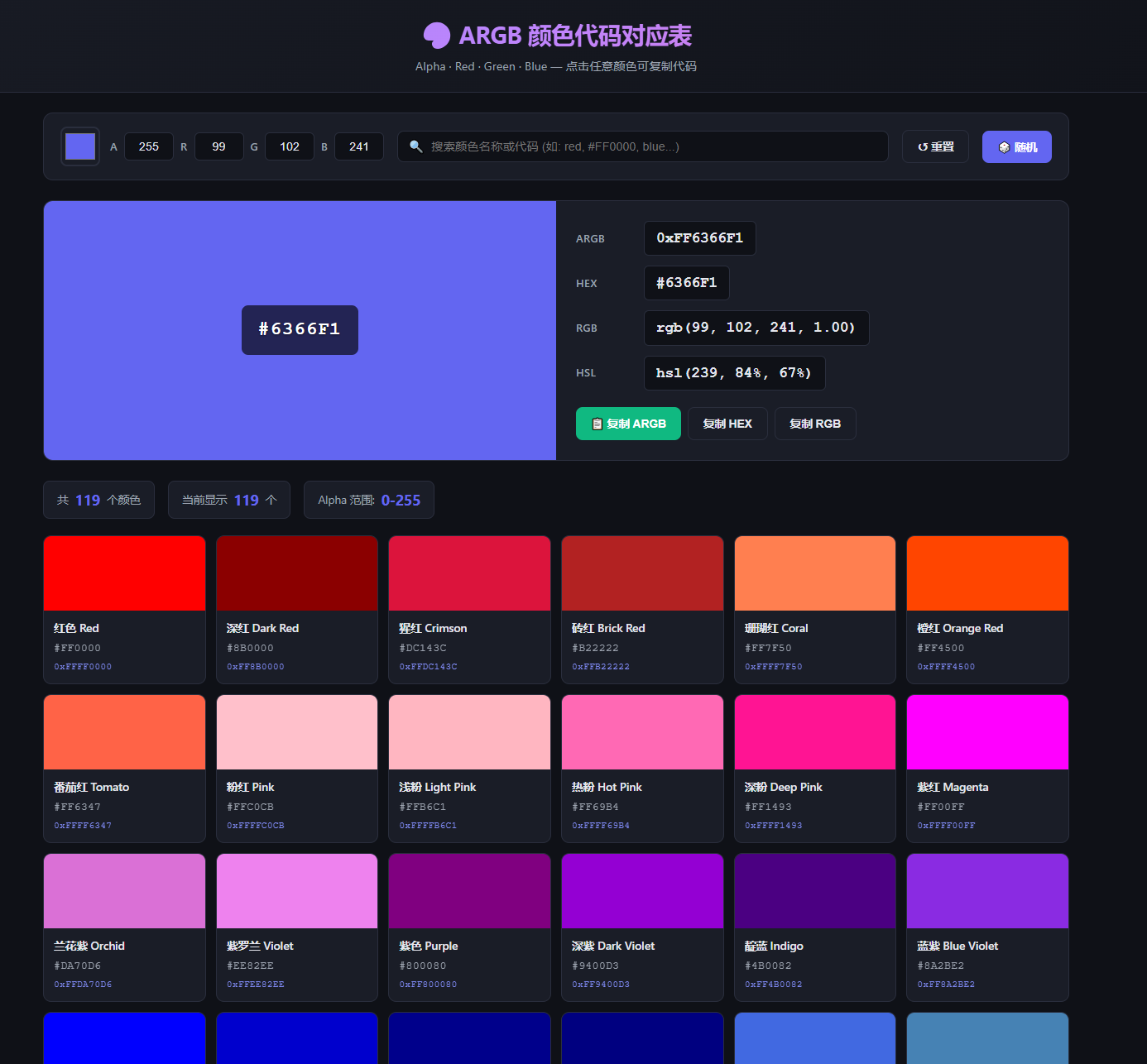Image resolution: width=1147 pixels, height=1064 pixels.
Task: Click the 复制 HEX button
Action: point(727,424)
